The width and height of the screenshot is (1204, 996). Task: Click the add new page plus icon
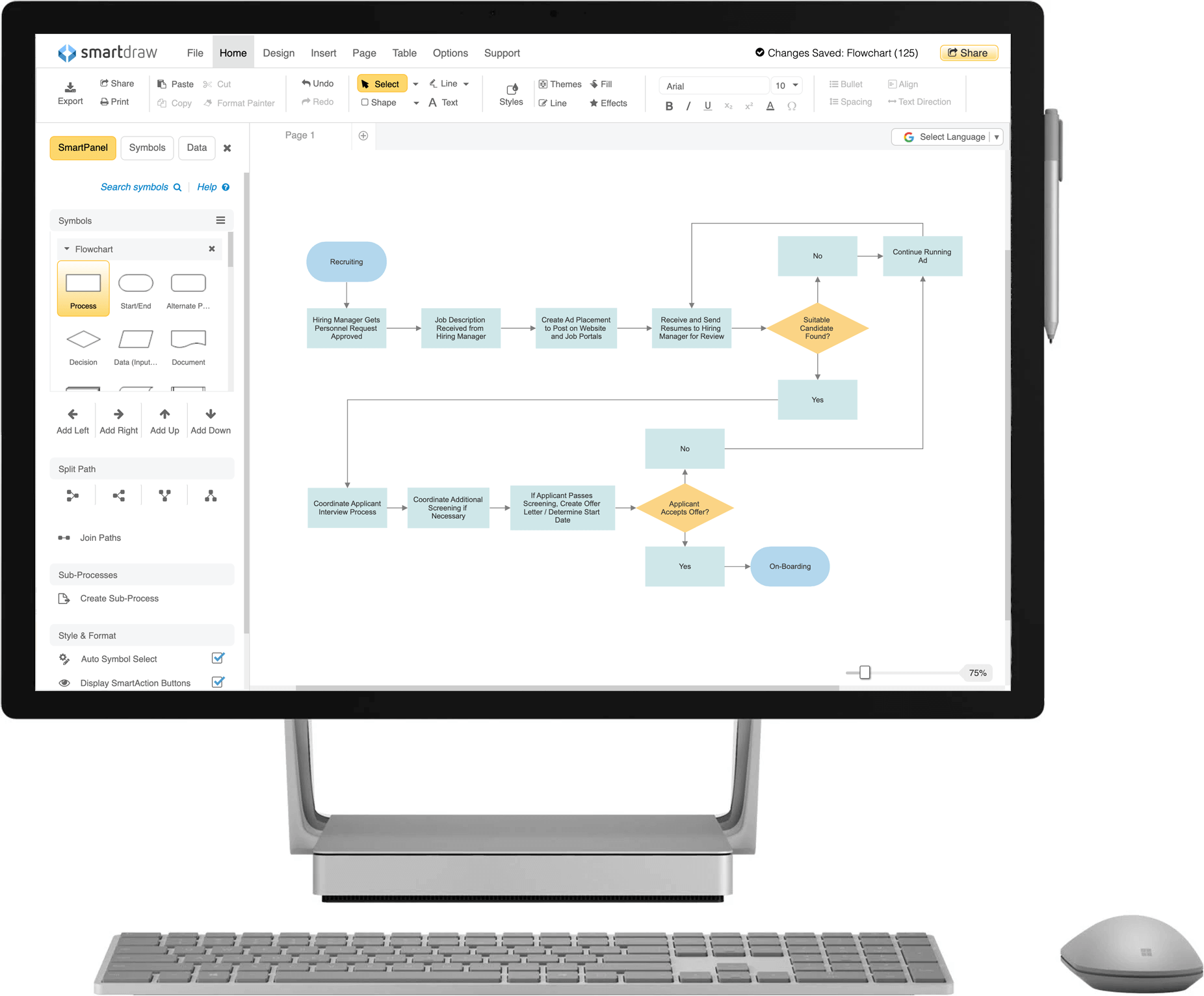pyautogui.click(x=363, y=135)
